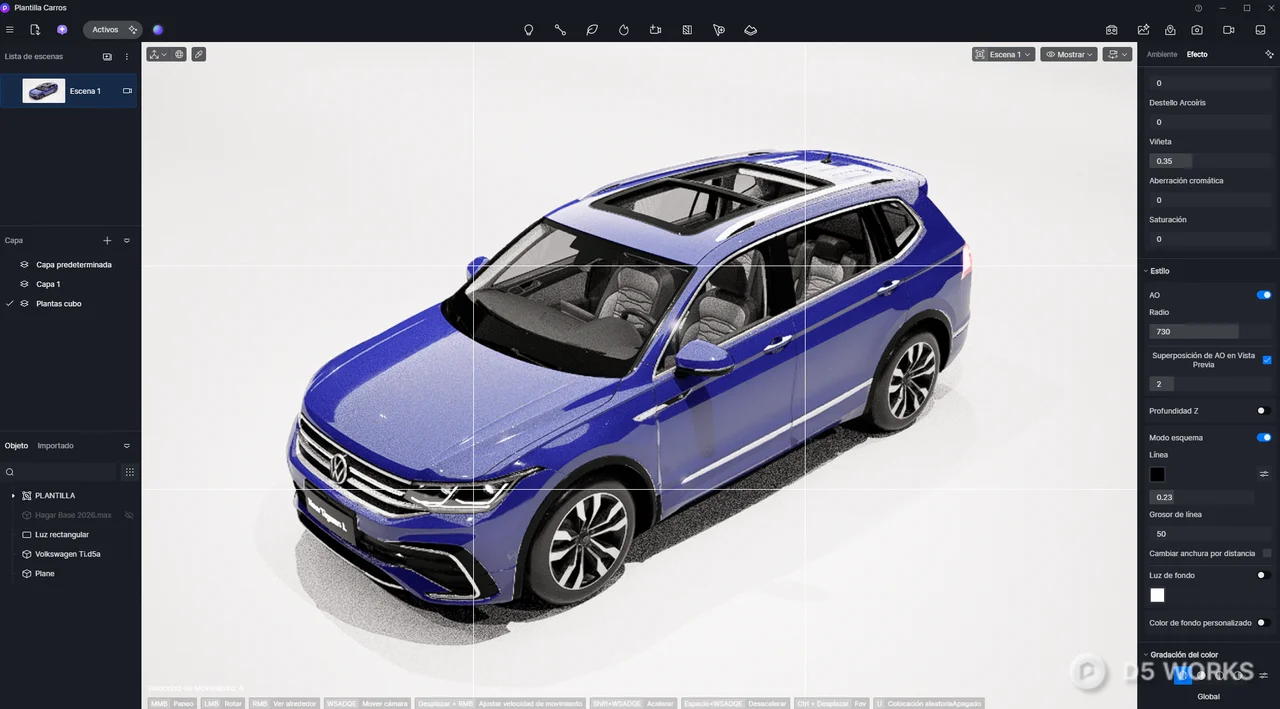Select the section tool icon
The height and width of the screenshot is (709, 1280).
(687, 30)
